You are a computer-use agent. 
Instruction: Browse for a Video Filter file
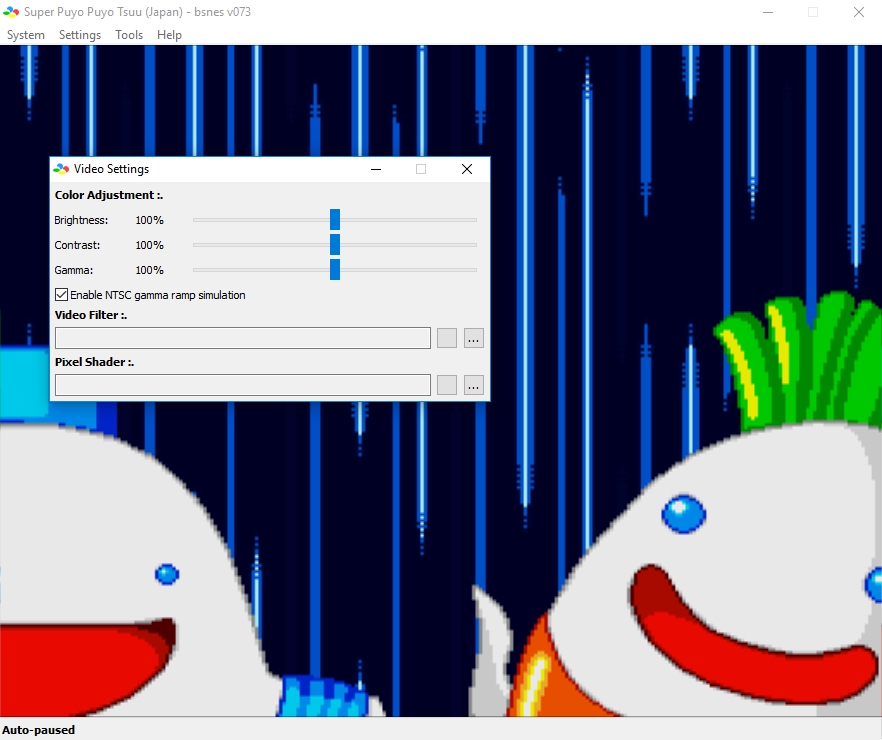tap(474, 339)
